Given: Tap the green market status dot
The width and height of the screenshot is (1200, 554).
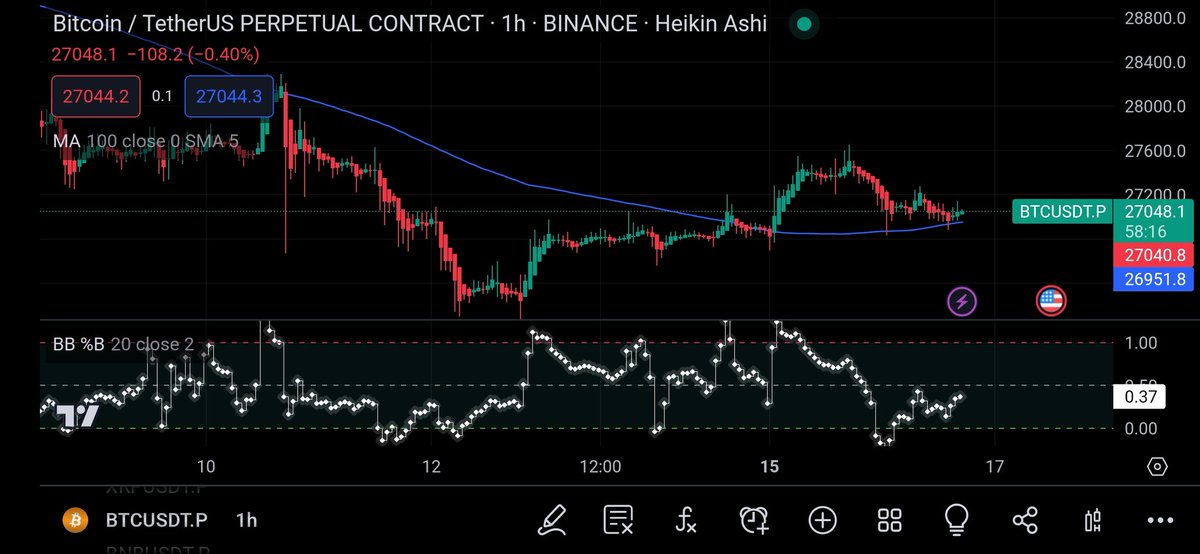Looking at the screenshot, I should [804, 23].
